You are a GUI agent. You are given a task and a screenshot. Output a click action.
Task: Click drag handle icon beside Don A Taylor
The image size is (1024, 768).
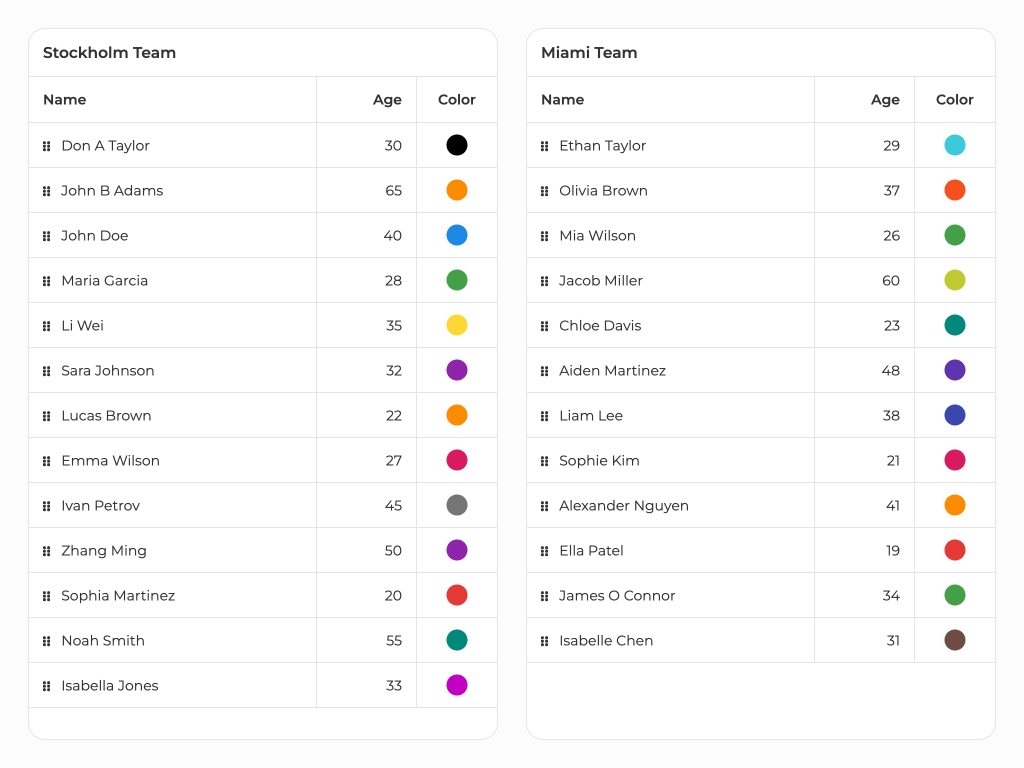point(47,146)
